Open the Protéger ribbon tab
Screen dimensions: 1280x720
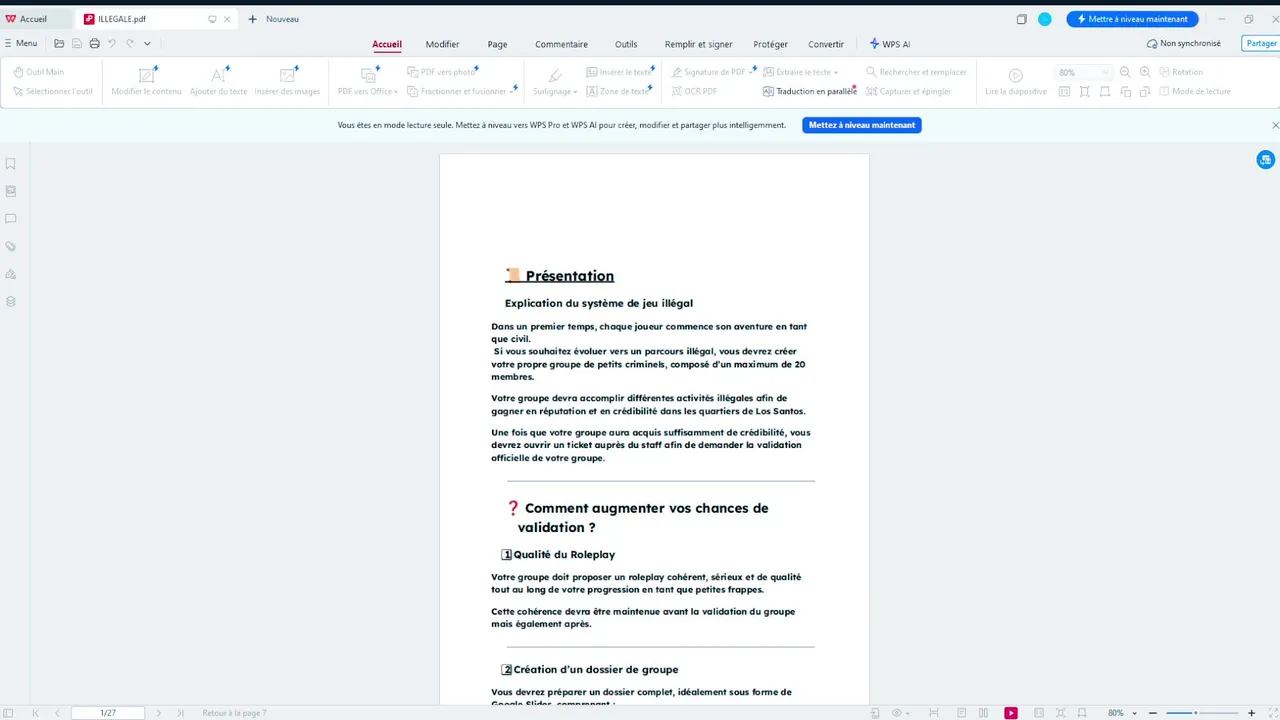point(770,44)
